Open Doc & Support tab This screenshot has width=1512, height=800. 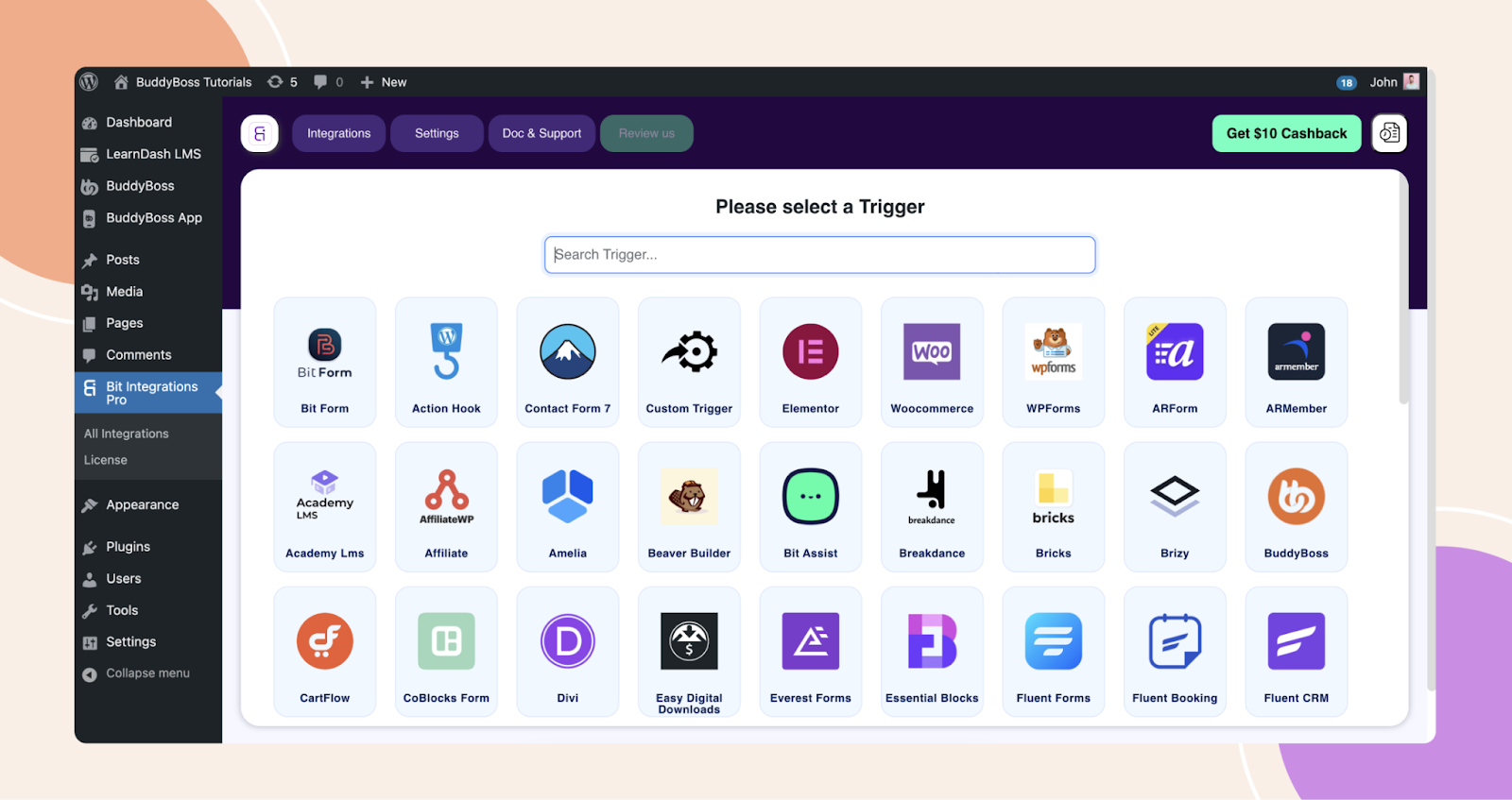coord(541,133)
